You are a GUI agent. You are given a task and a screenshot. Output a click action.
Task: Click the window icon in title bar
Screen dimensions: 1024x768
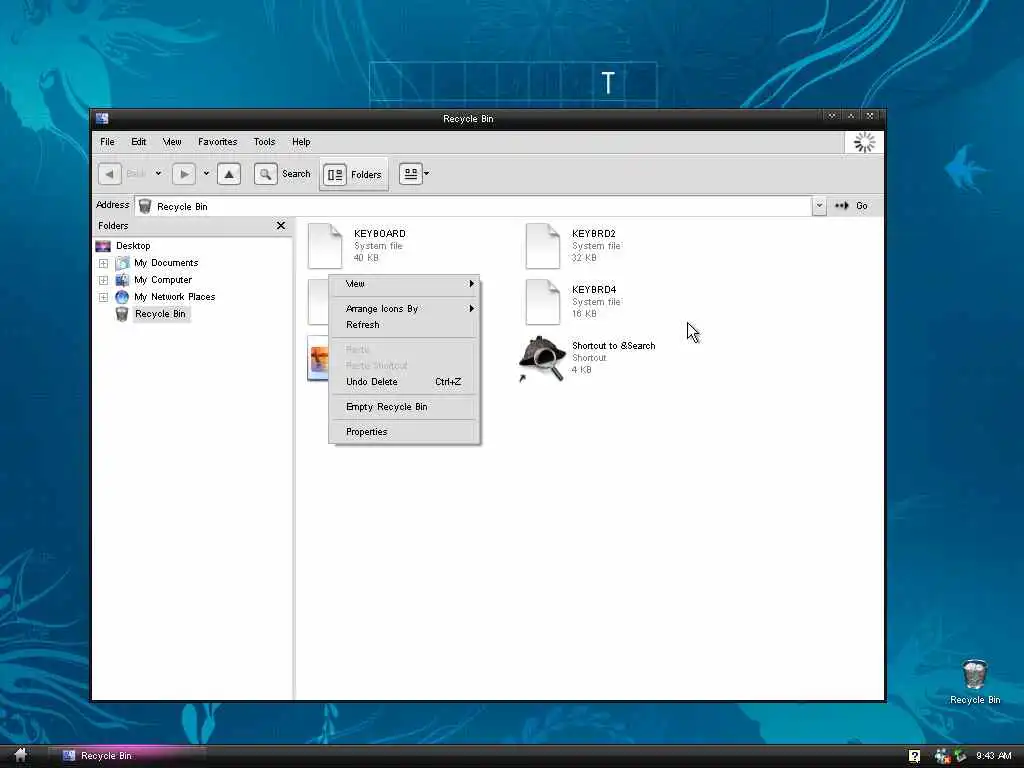pyautogui.click(x=102, y=118)
